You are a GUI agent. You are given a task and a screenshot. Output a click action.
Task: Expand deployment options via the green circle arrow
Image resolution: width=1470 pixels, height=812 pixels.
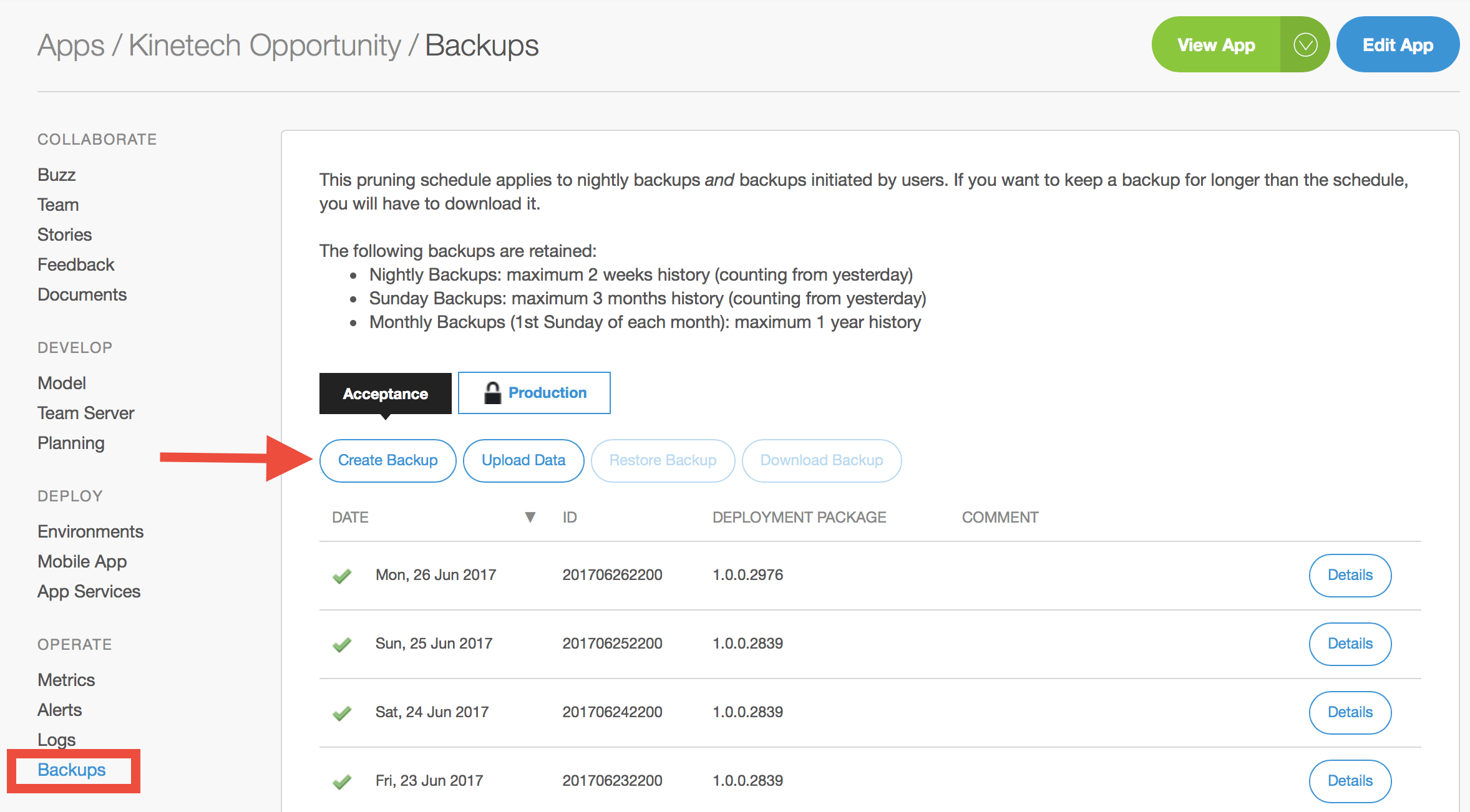(1304, 44)
